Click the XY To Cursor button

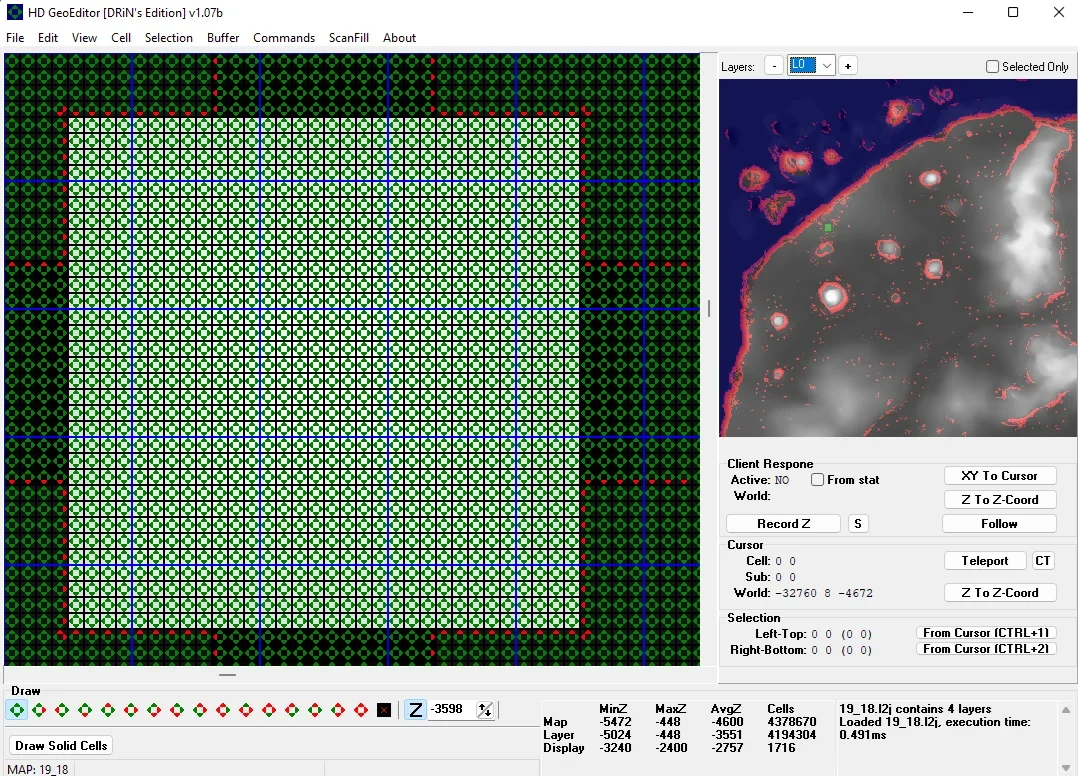tap(999, 476)
